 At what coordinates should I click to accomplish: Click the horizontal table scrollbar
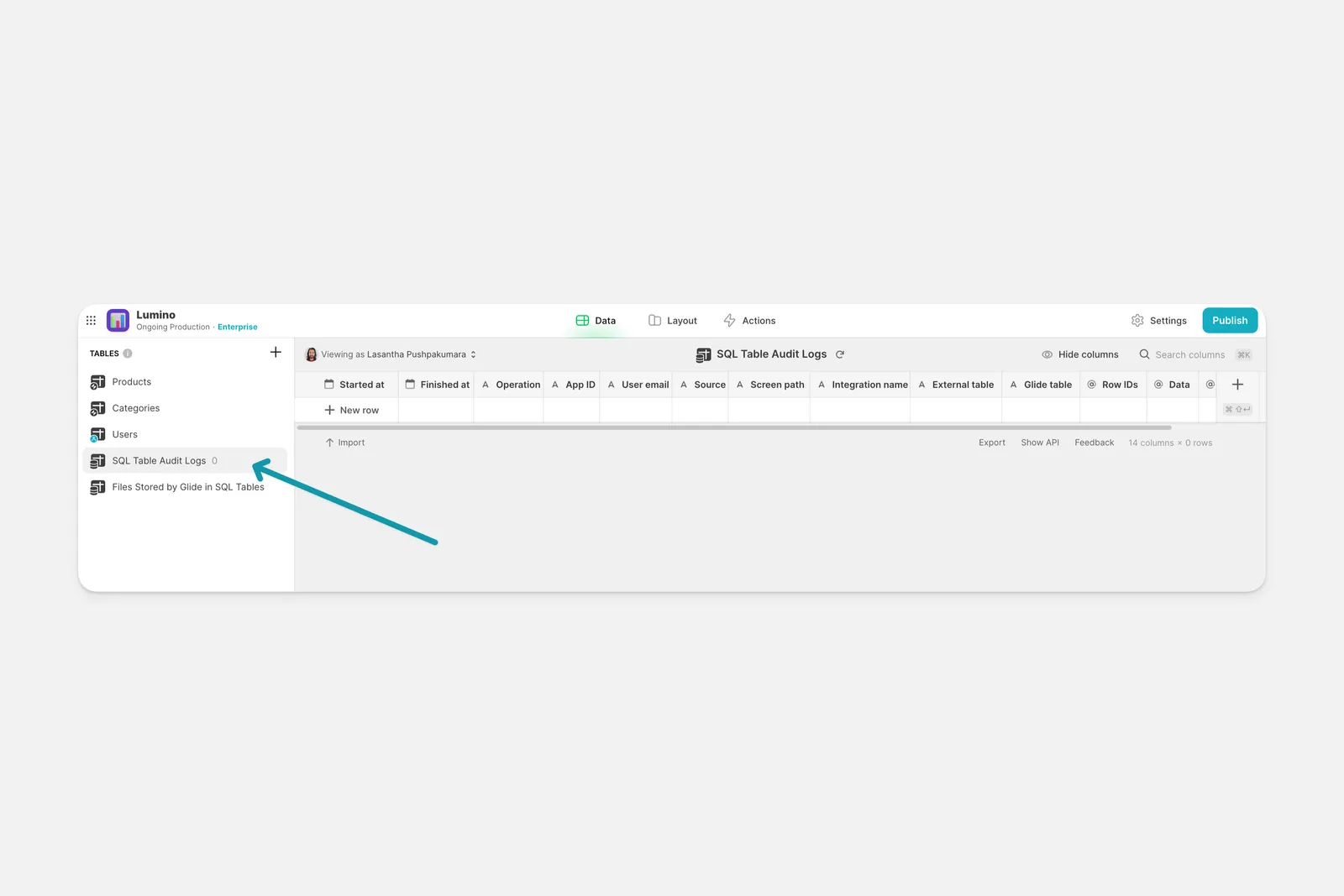[x=734, y=427]
